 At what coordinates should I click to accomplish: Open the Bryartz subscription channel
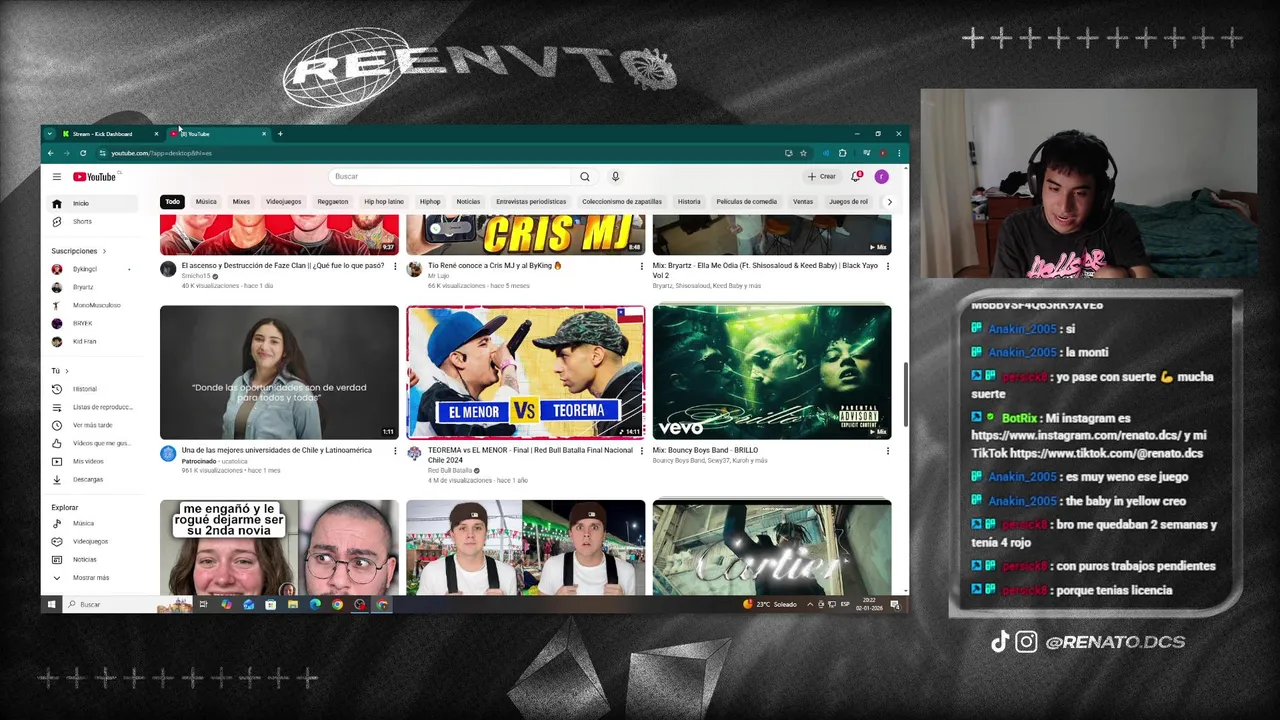tap(91, 287)
